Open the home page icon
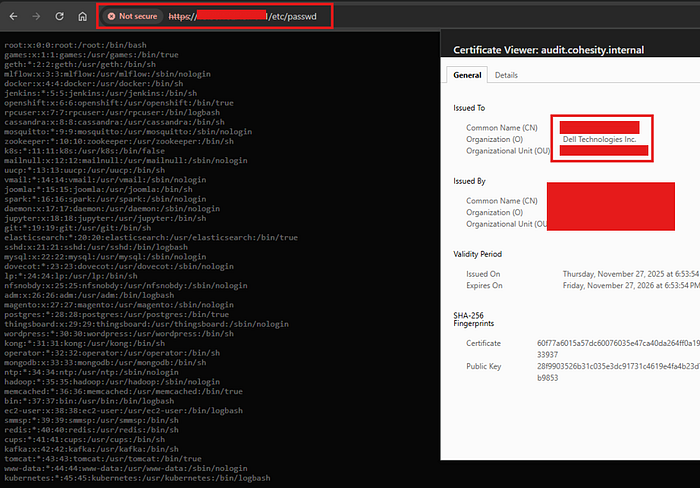The width and height of the screenshot is (700, 488). coord(83,17)
